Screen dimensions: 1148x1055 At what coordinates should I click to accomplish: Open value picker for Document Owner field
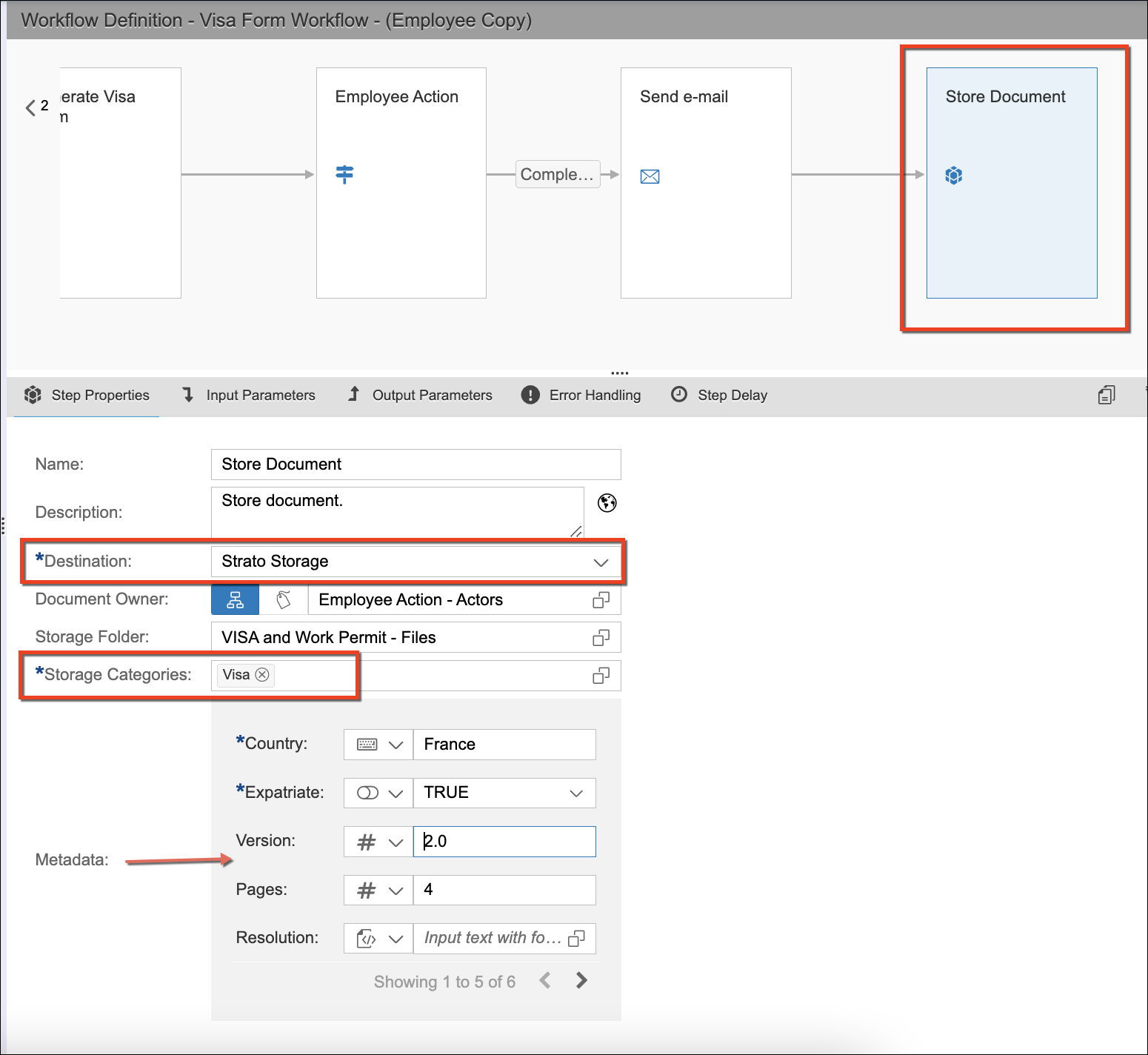(x=601, y=600)
